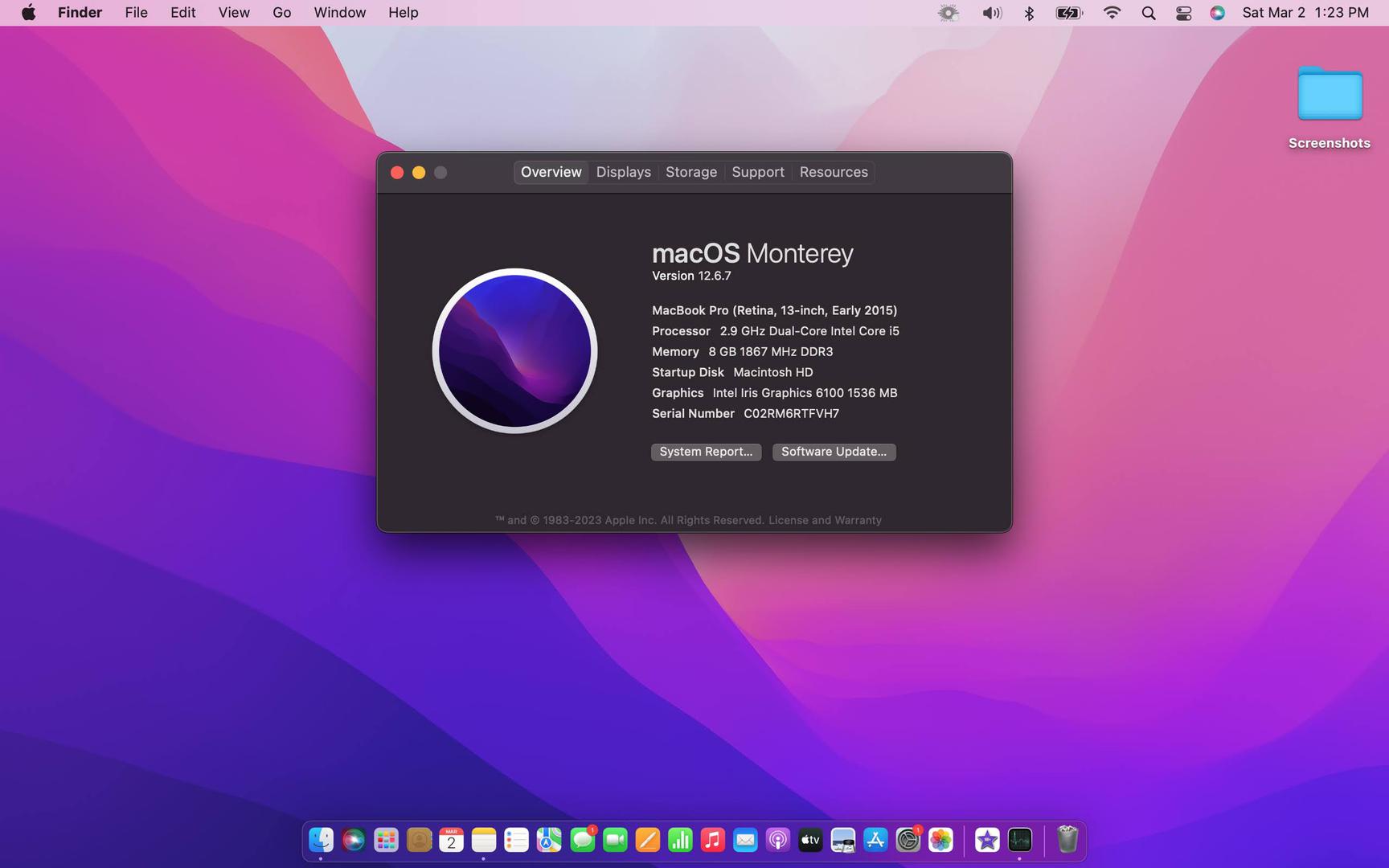The height and width of the screenshot is (868, 1389).
Task: Open Calendar showing March 2 in the dock
Action: pyautogui.click(x=452, y=841)
